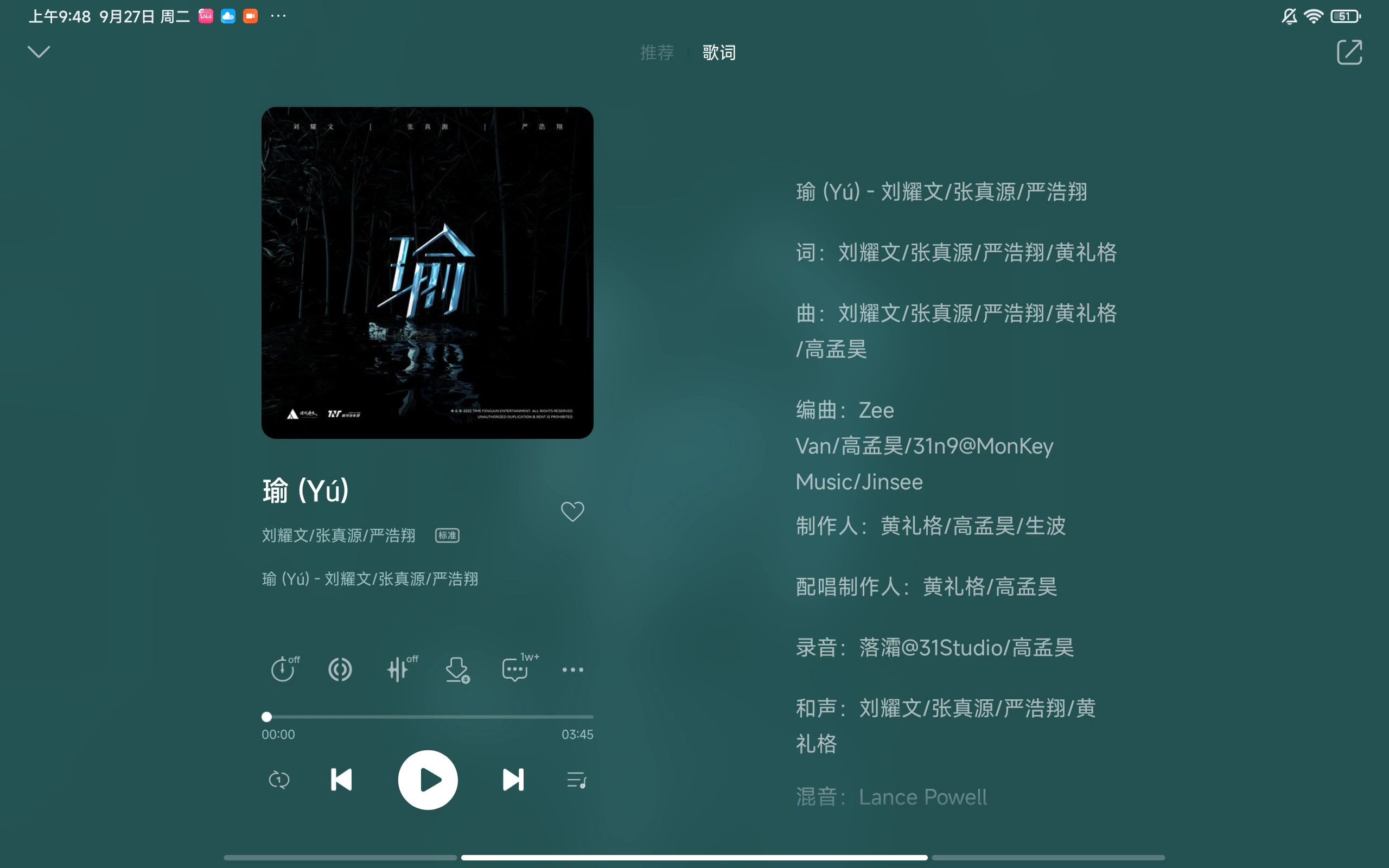Image resolution: width=1389 pixels, height=868 pixels.
Task: Expand song queue playlist view
Action: pyautogui.click(x=577, y=780)
